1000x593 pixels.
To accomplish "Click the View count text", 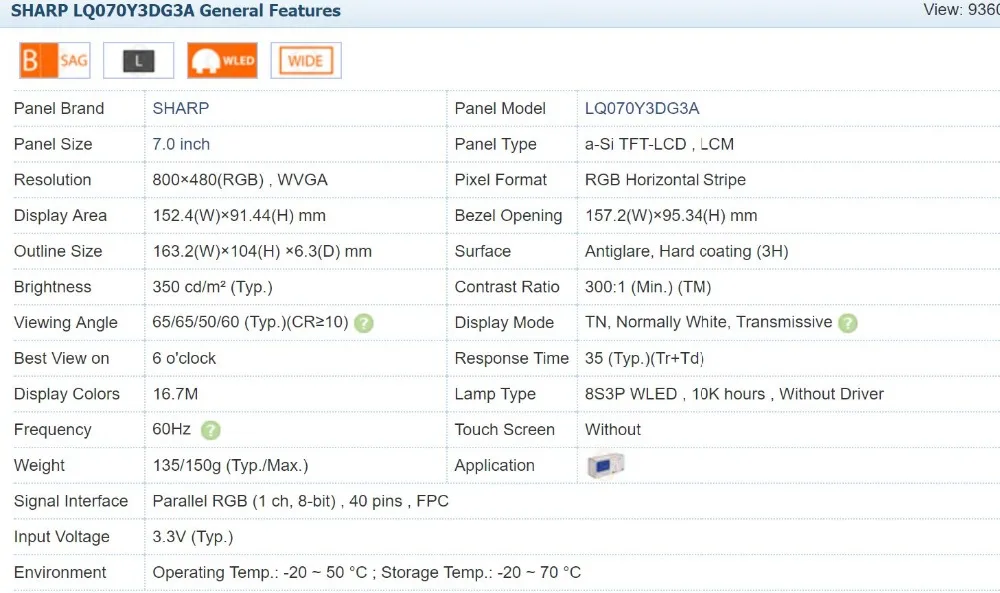I will pyautogui.click(x=961, y=10).
